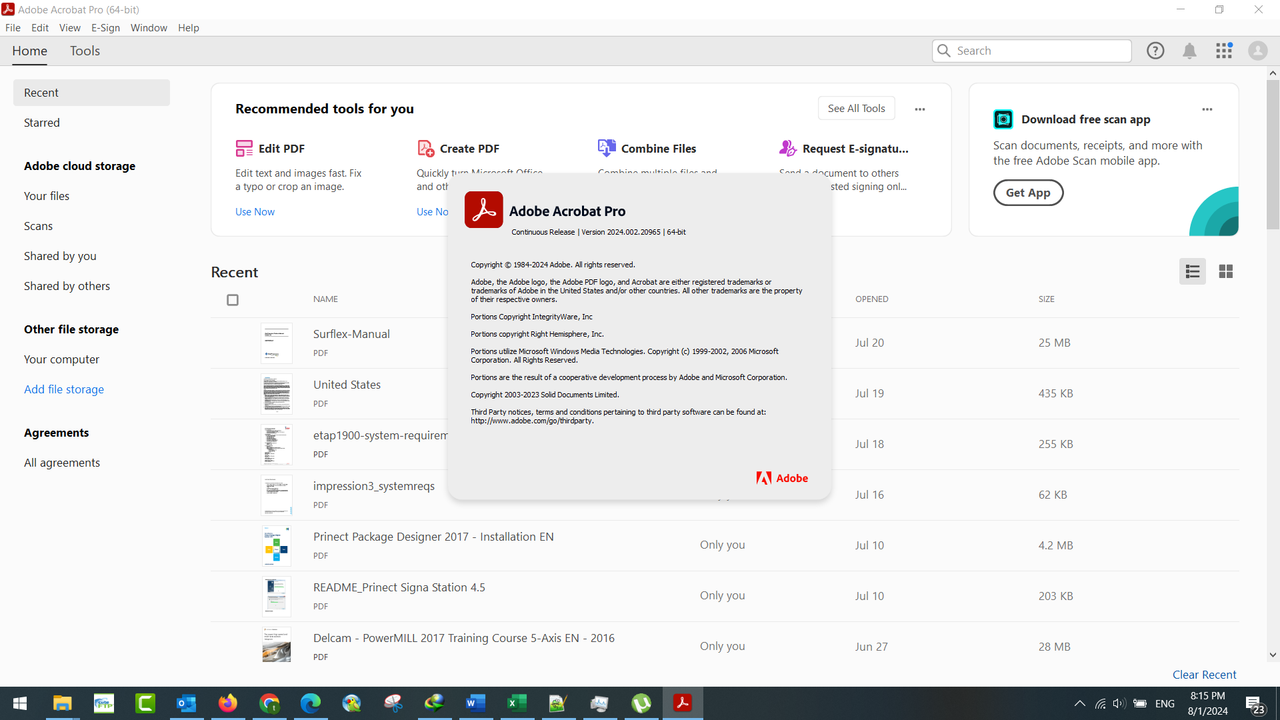Click the Combine Files tool icon

point(606,148)
